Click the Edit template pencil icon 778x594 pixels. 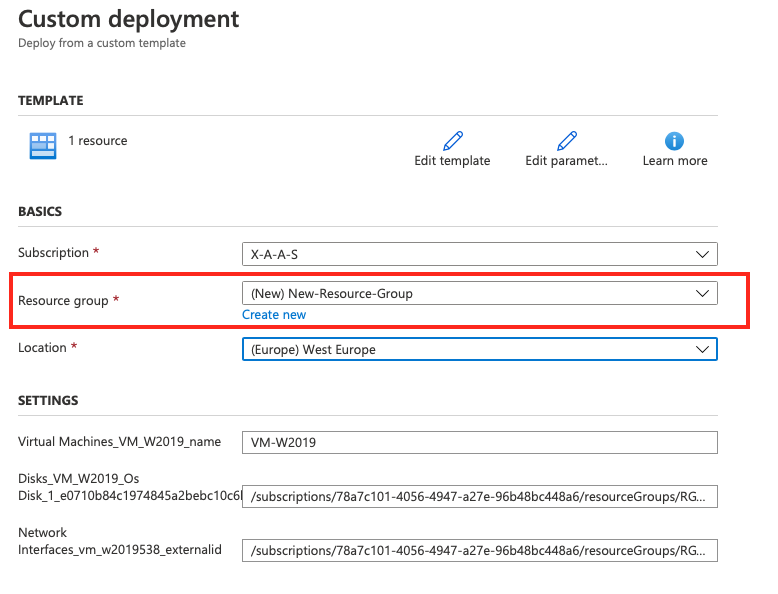pos(452,140)
